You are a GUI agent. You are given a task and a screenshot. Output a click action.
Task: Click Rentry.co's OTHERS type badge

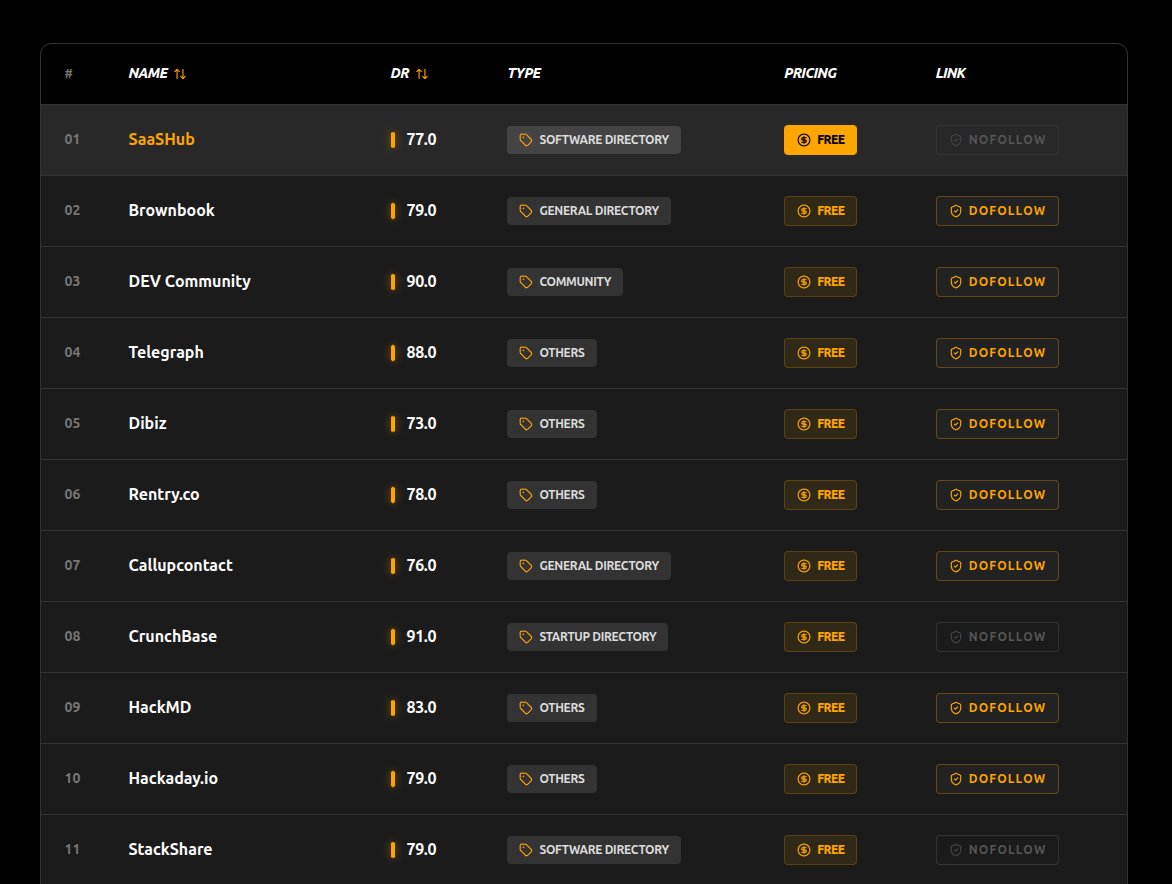click(552, 495)
